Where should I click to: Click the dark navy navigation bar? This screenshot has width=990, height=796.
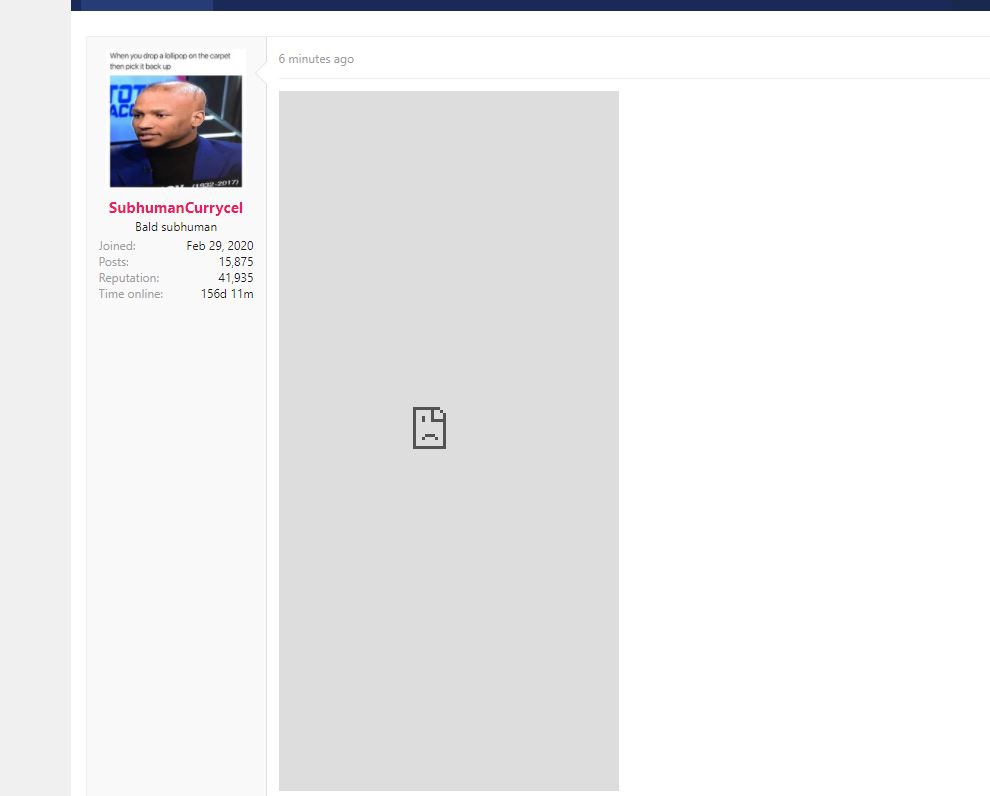coord(600,5)
